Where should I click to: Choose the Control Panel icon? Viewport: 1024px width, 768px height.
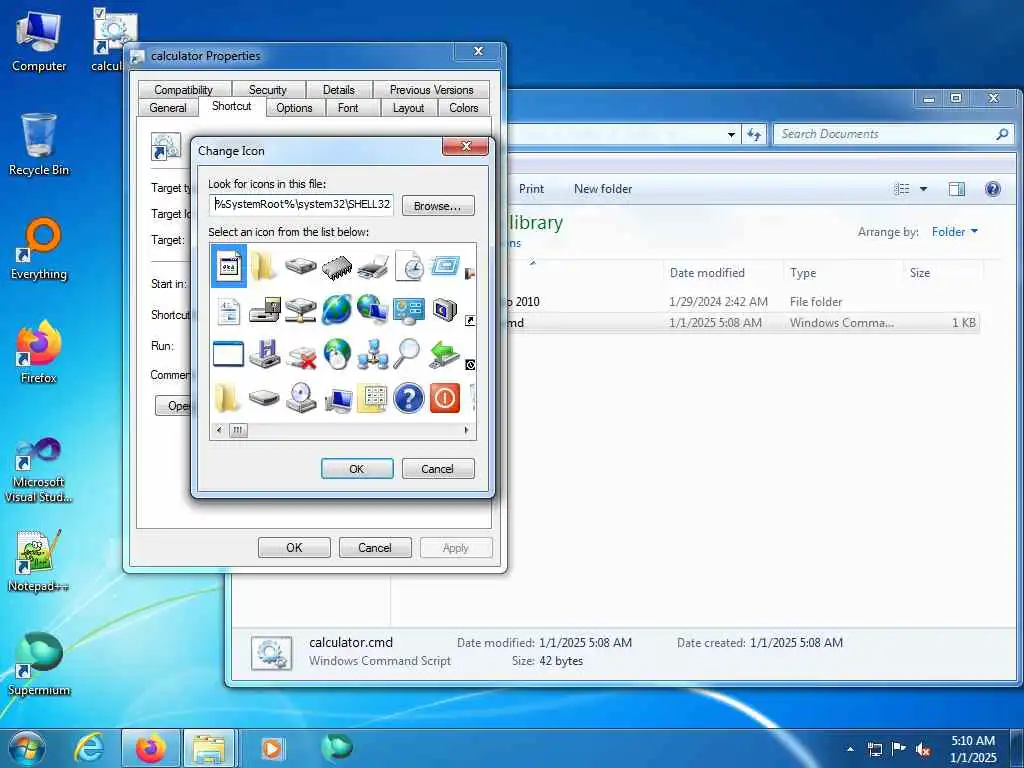click(x=409, y=311)
